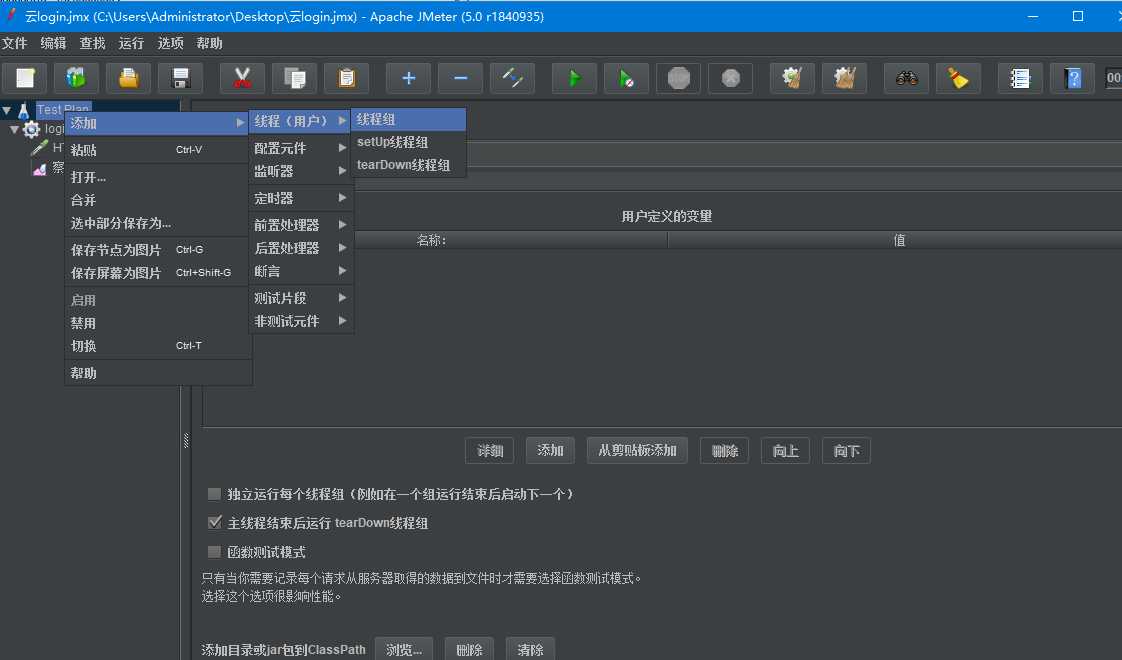
Task: Click the Stop test icon
Action: [x=678, y=77]
